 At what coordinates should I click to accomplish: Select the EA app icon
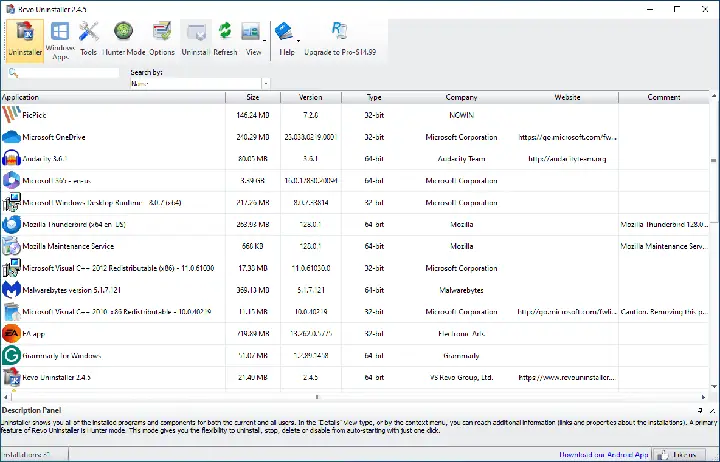tap(11, 333)
